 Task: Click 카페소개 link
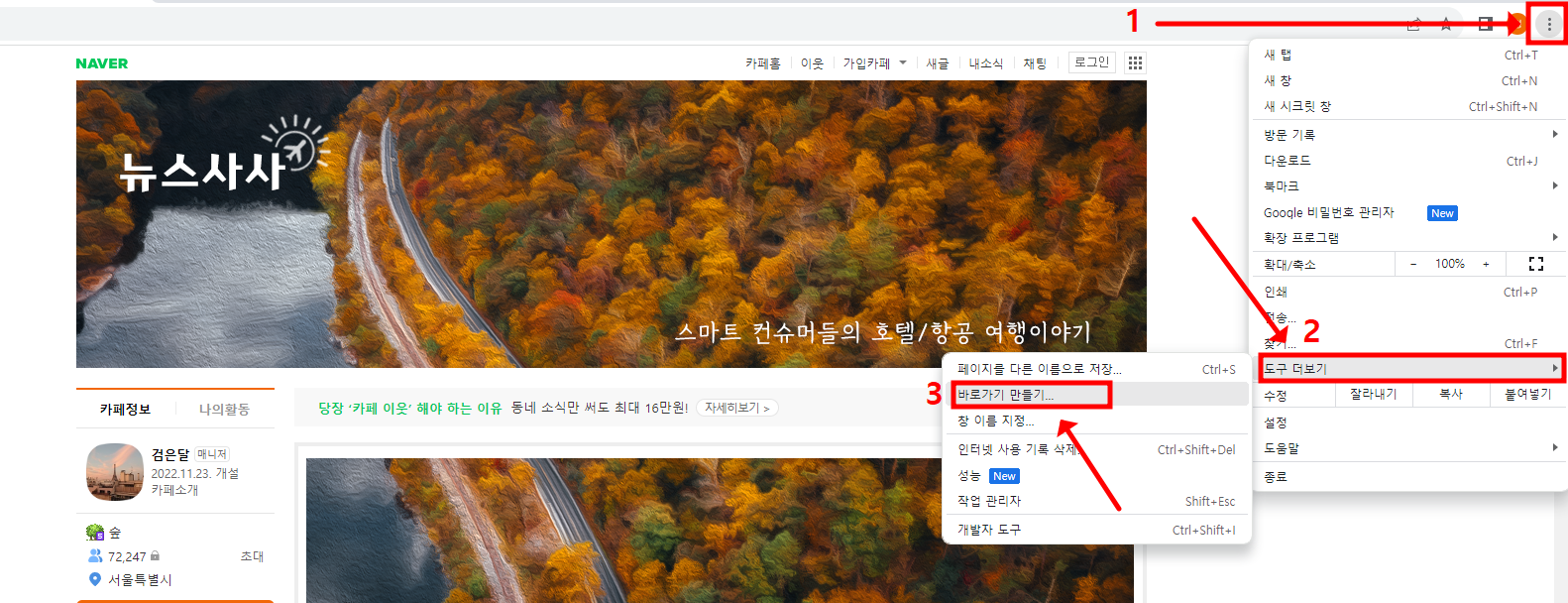pos(174,489)
